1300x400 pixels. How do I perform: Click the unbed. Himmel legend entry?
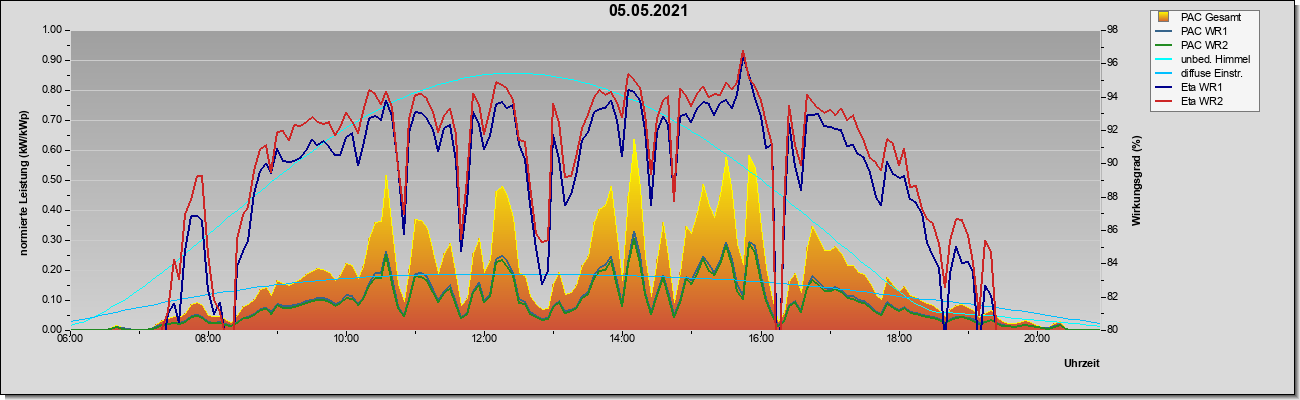tap(1203, 59)
